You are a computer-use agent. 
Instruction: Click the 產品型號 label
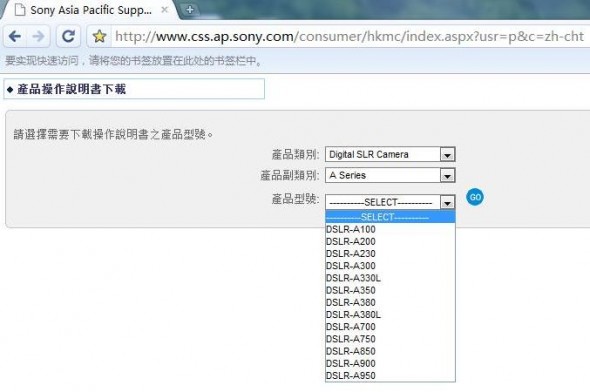295,199
